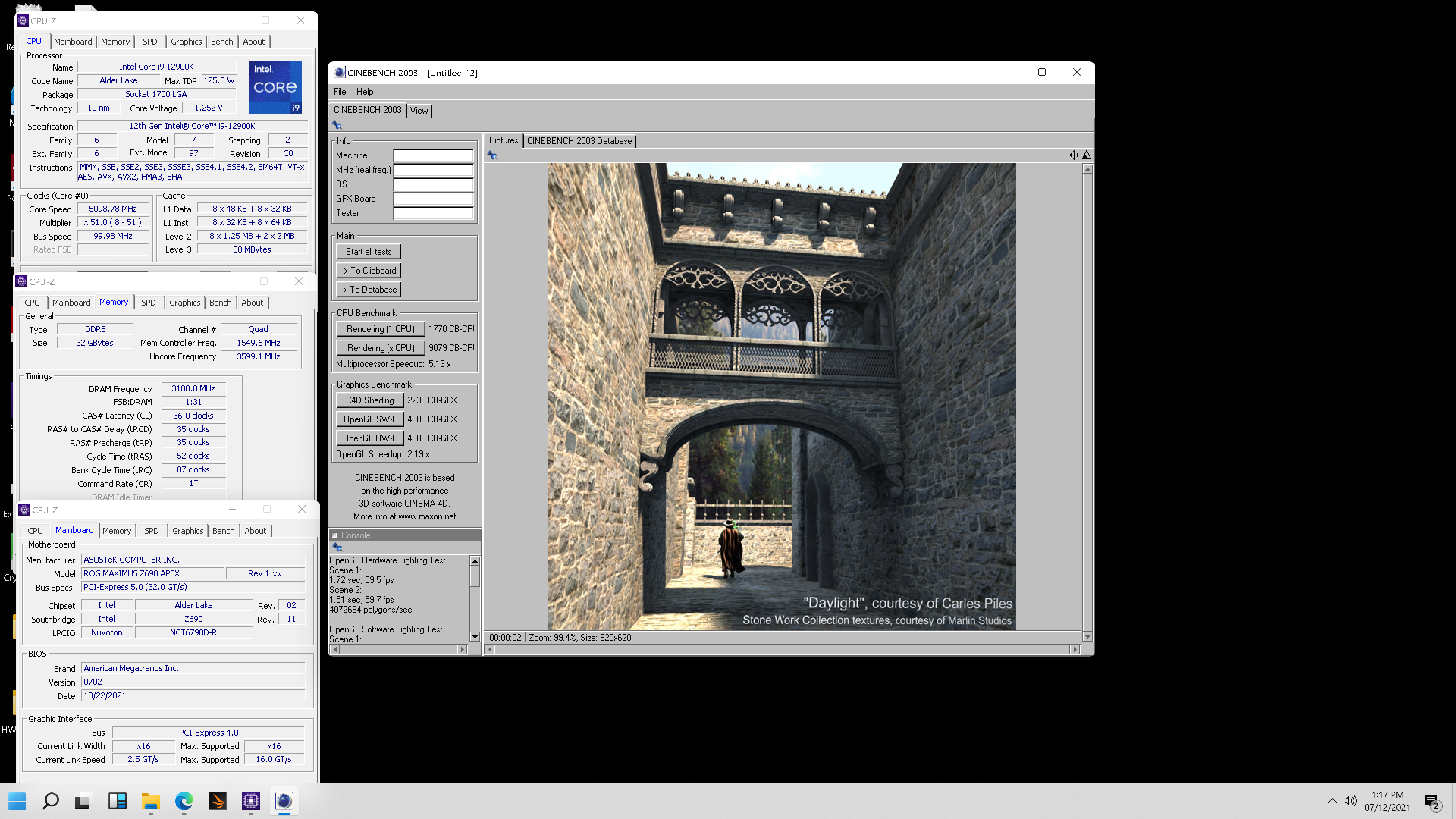
Task: Open Windows Start menu
Action: (17, 801)
